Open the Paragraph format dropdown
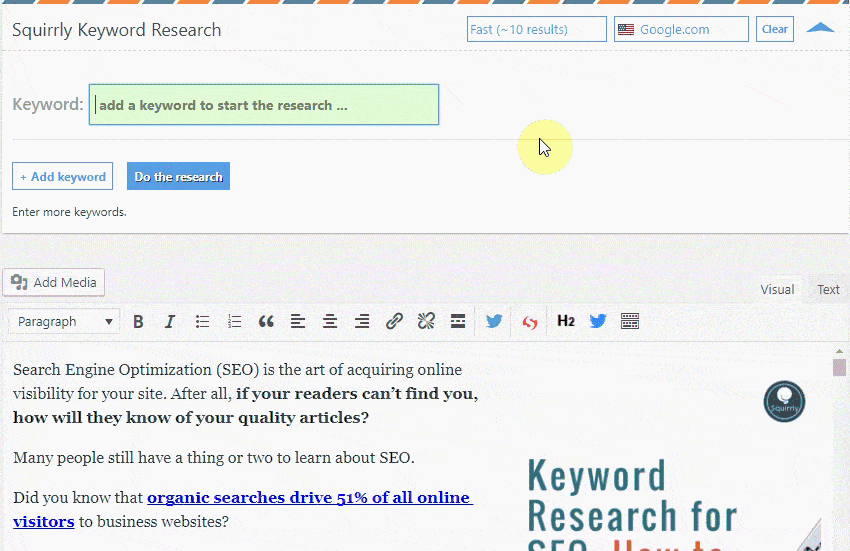 click(x=64, y=322)
